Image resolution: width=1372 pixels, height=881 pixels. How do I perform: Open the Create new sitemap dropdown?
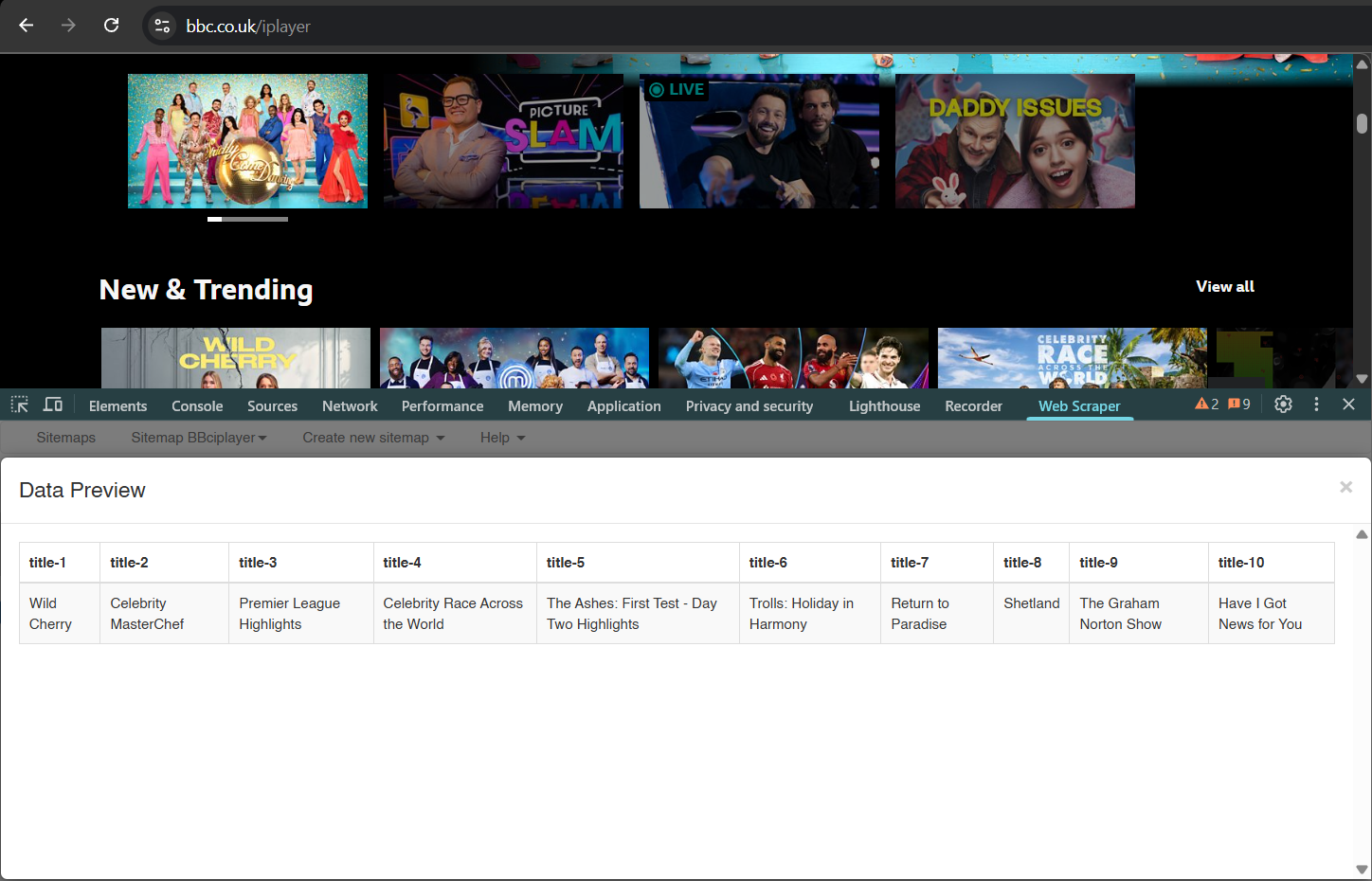[x=373, y=438]
